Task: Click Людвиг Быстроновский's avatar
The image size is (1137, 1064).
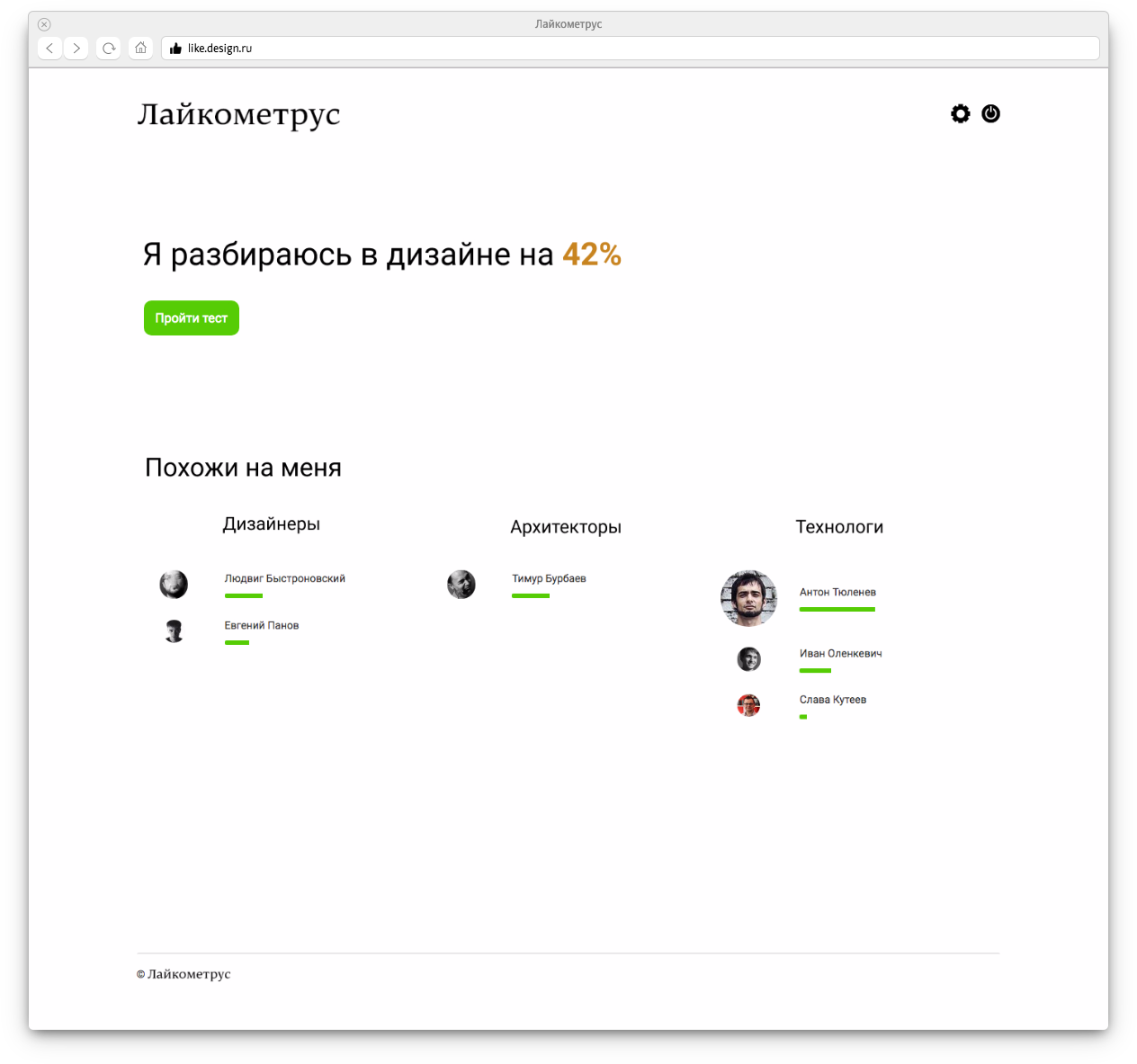Action: click(174, 585)
